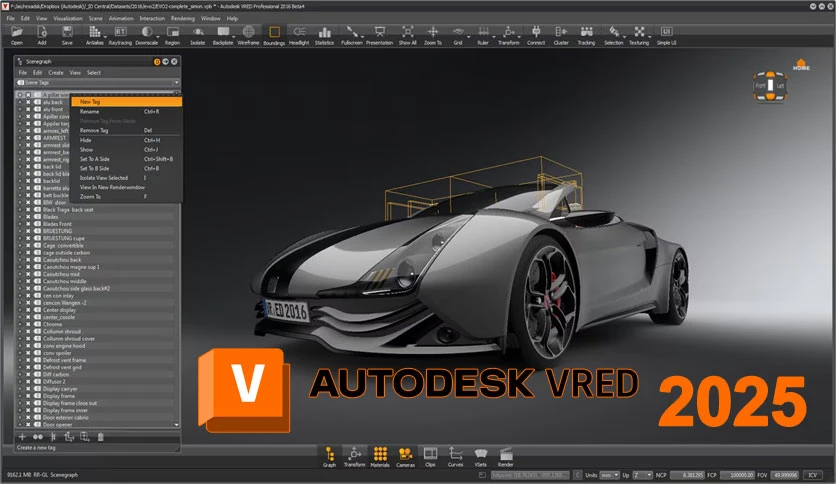Click the Zoom To toolbar icon
The image size is (836, 484).
(x=432, y=32)
